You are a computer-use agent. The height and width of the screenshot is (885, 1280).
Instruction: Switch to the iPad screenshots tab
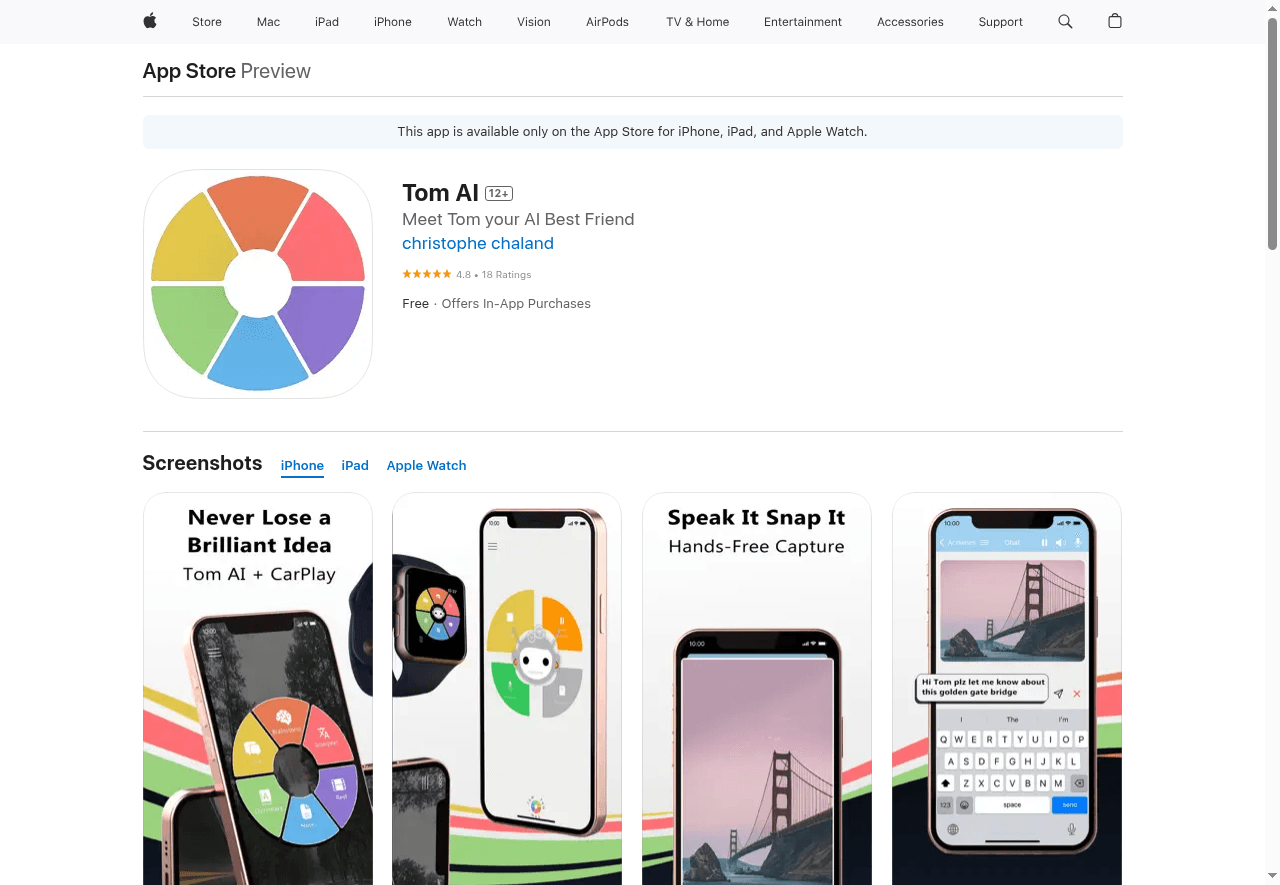(355, 465)
